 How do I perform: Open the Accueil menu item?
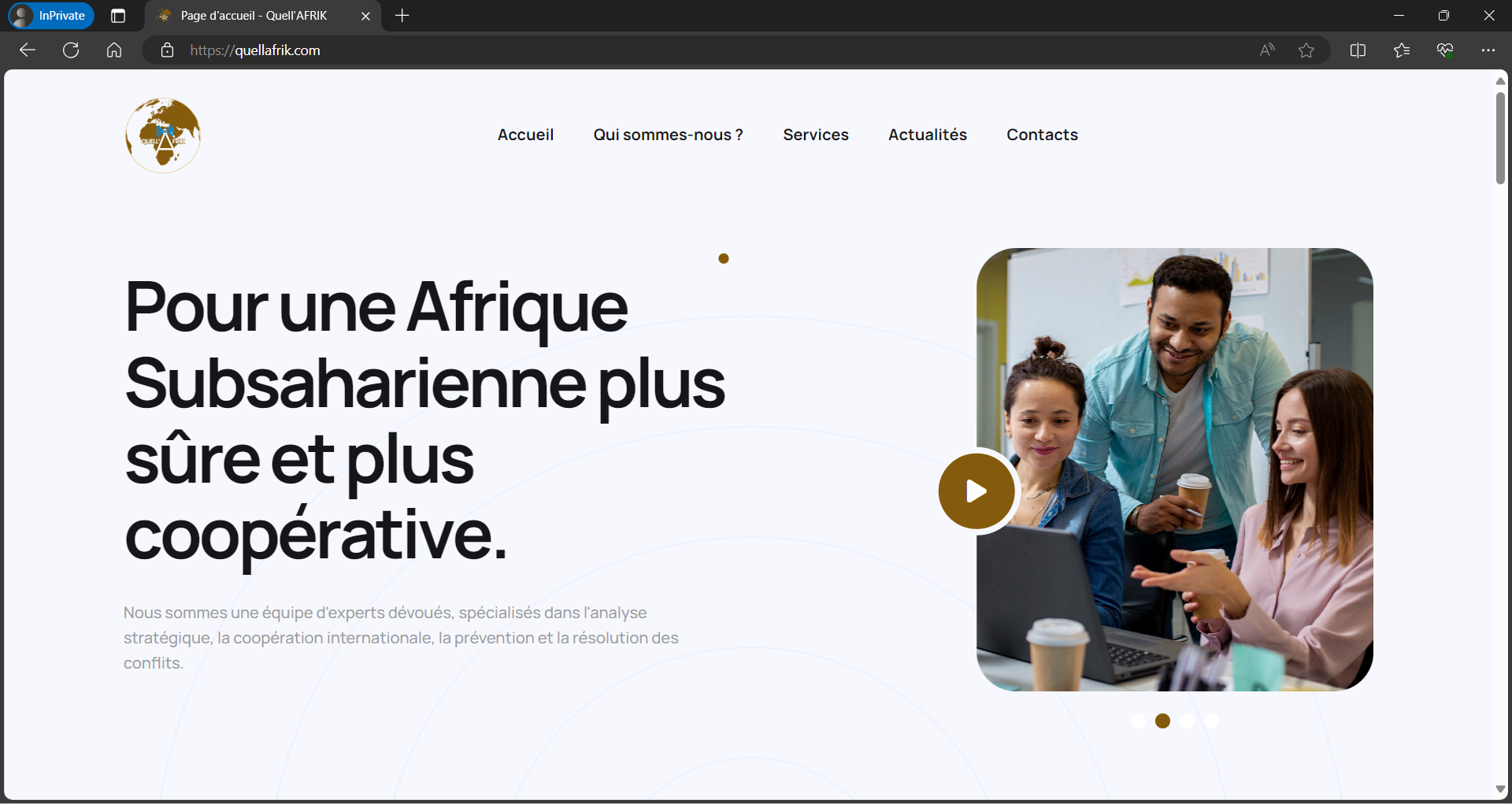coord(525,135)
